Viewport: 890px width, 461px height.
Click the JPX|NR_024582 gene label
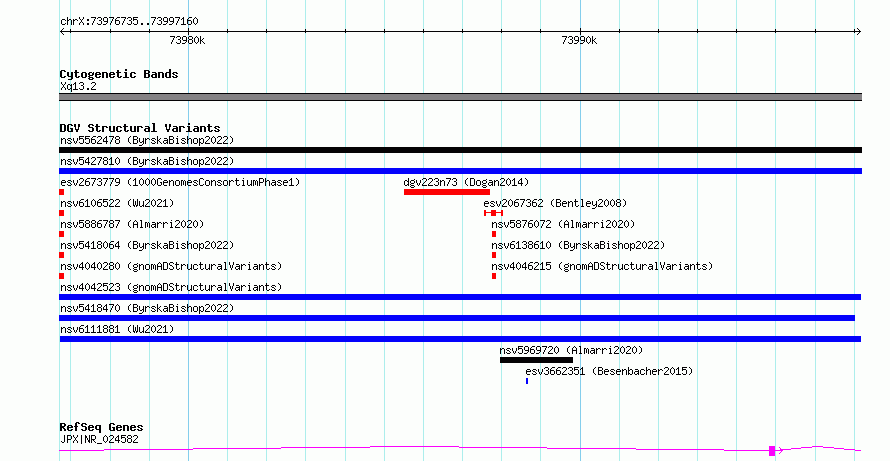tap(99, 439)
